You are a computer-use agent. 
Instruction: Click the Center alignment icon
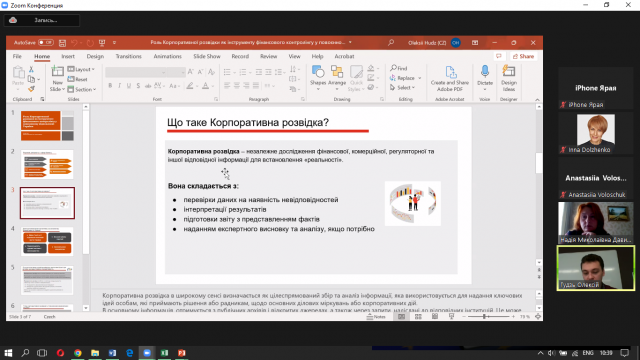coord(237,86)
